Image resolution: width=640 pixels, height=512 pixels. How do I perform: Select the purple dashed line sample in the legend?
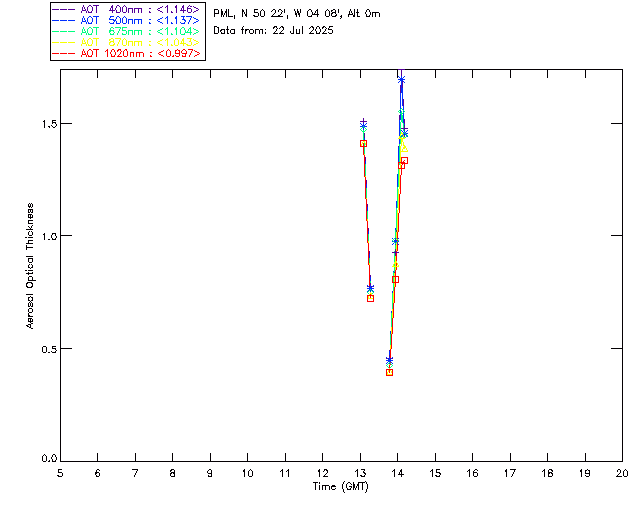[x=64, y=9]
